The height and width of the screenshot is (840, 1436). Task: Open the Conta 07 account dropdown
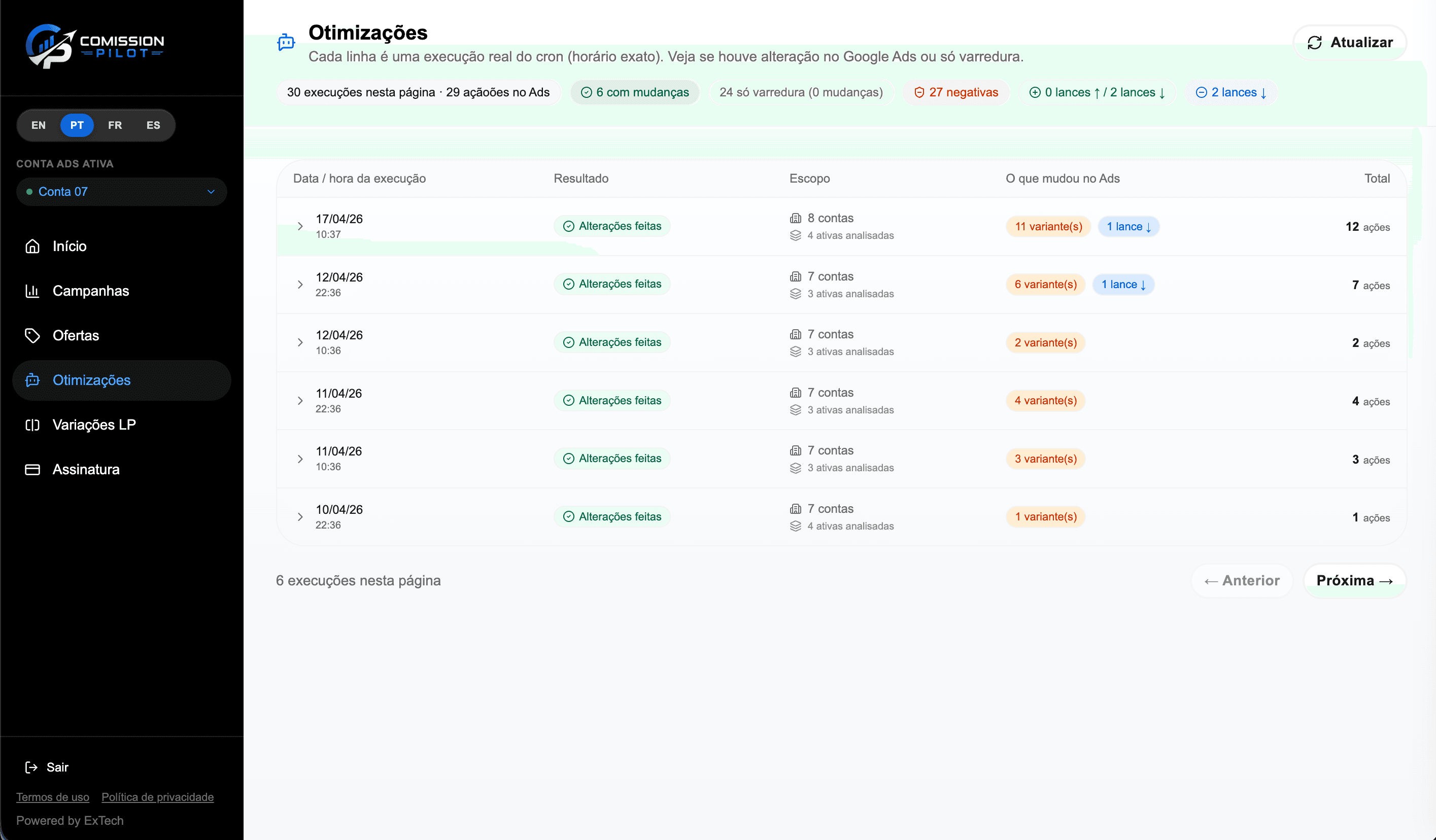[121, 191]
